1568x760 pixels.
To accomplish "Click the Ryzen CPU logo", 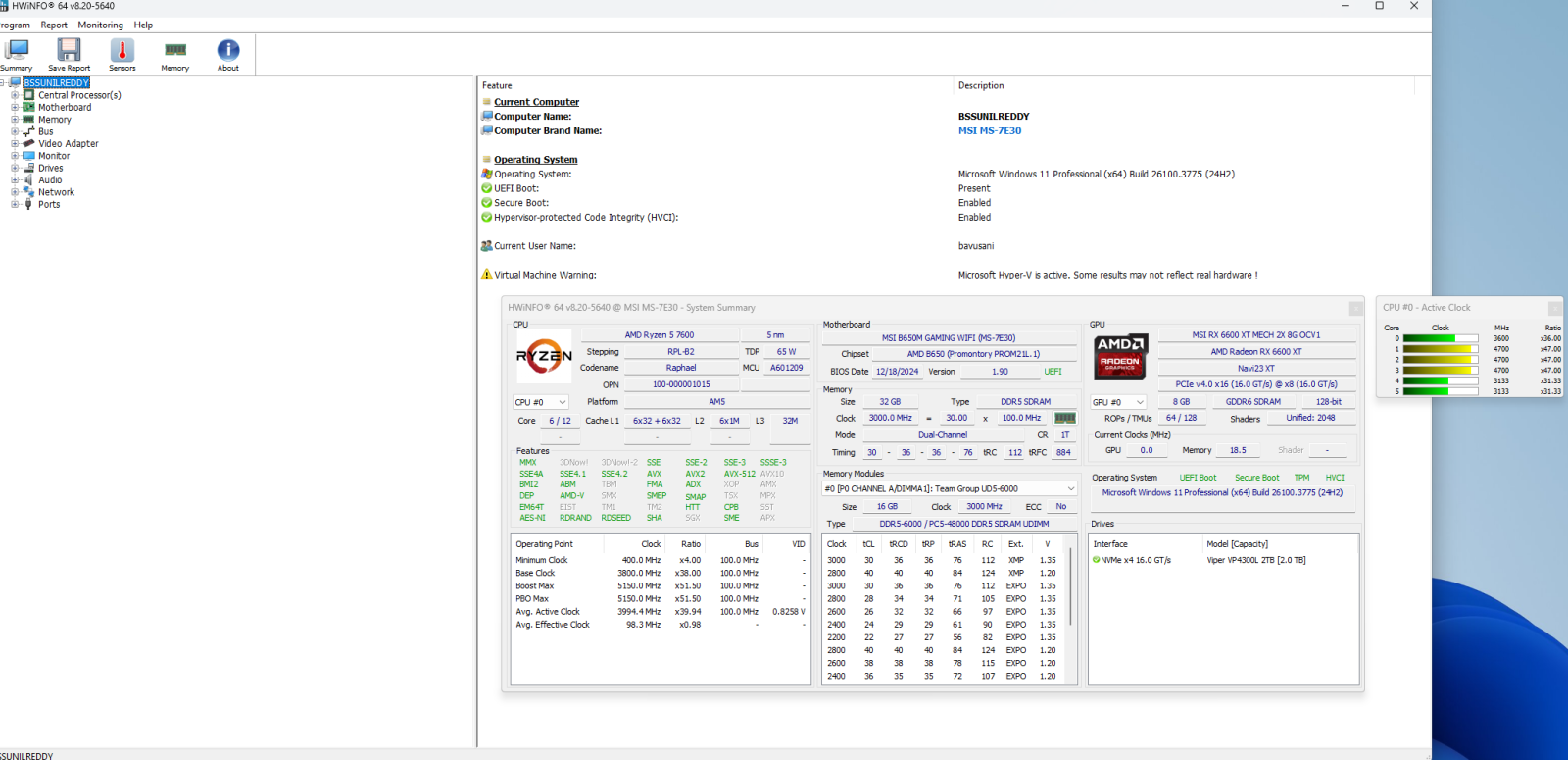I will (544, 356).
